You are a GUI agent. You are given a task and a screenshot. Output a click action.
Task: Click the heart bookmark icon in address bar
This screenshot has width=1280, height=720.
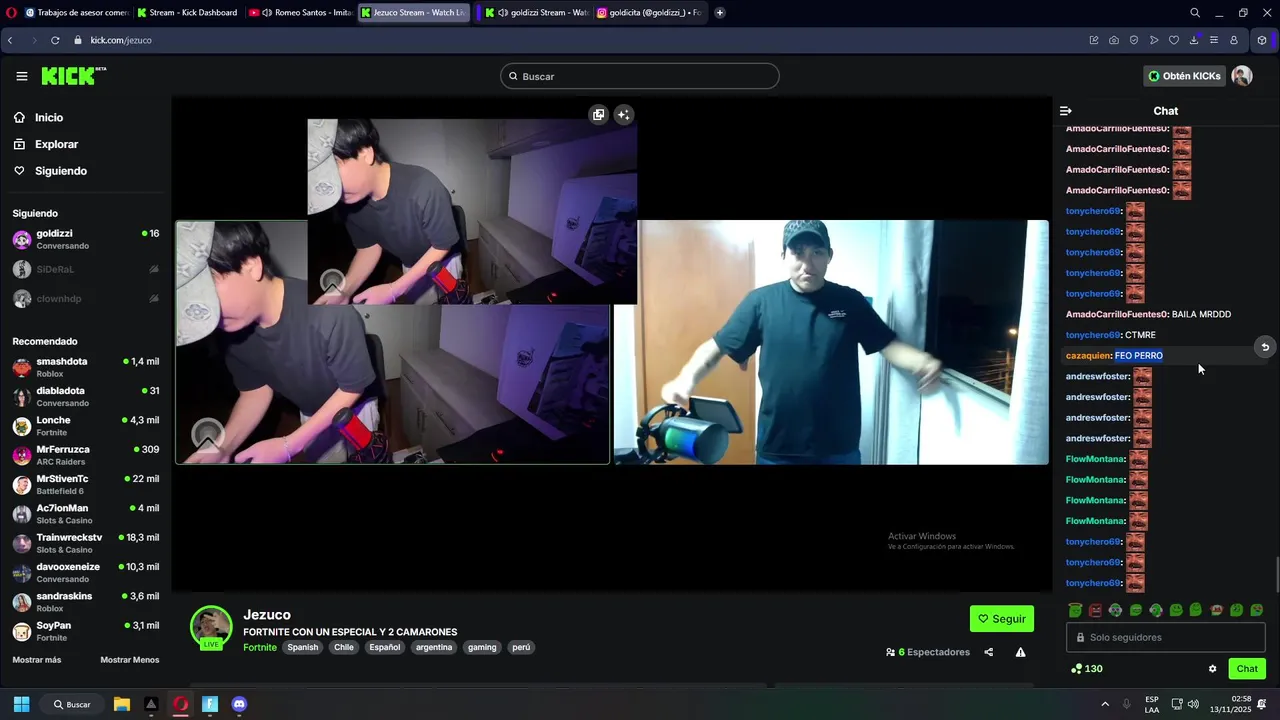1174,40
